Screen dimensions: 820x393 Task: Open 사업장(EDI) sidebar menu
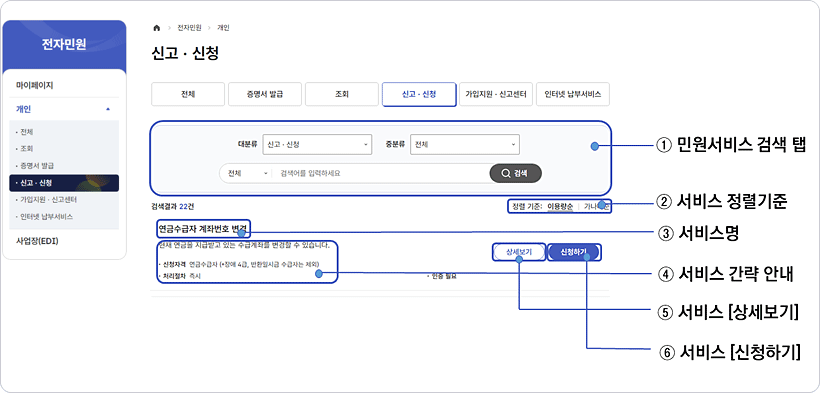click(37, 241)
